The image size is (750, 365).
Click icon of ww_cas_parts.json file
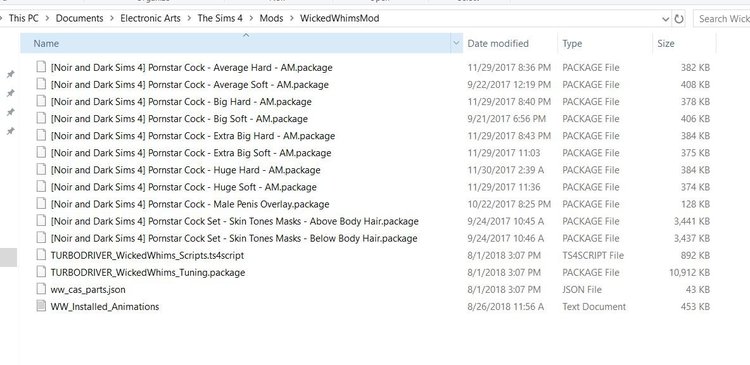[x=42, y=289]
